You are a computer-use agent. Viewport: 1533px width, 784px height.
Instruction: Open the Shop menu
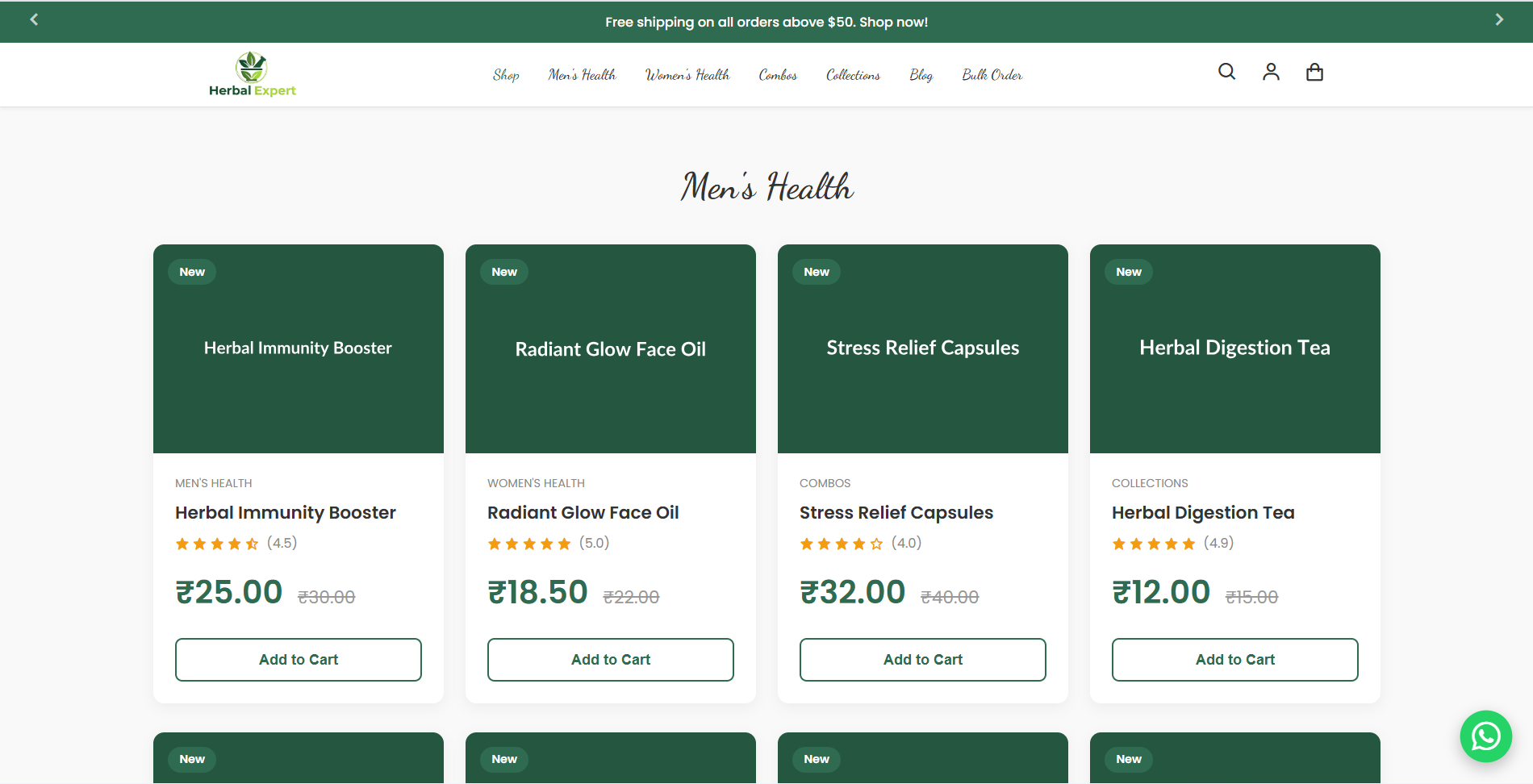tap(506, 74)
